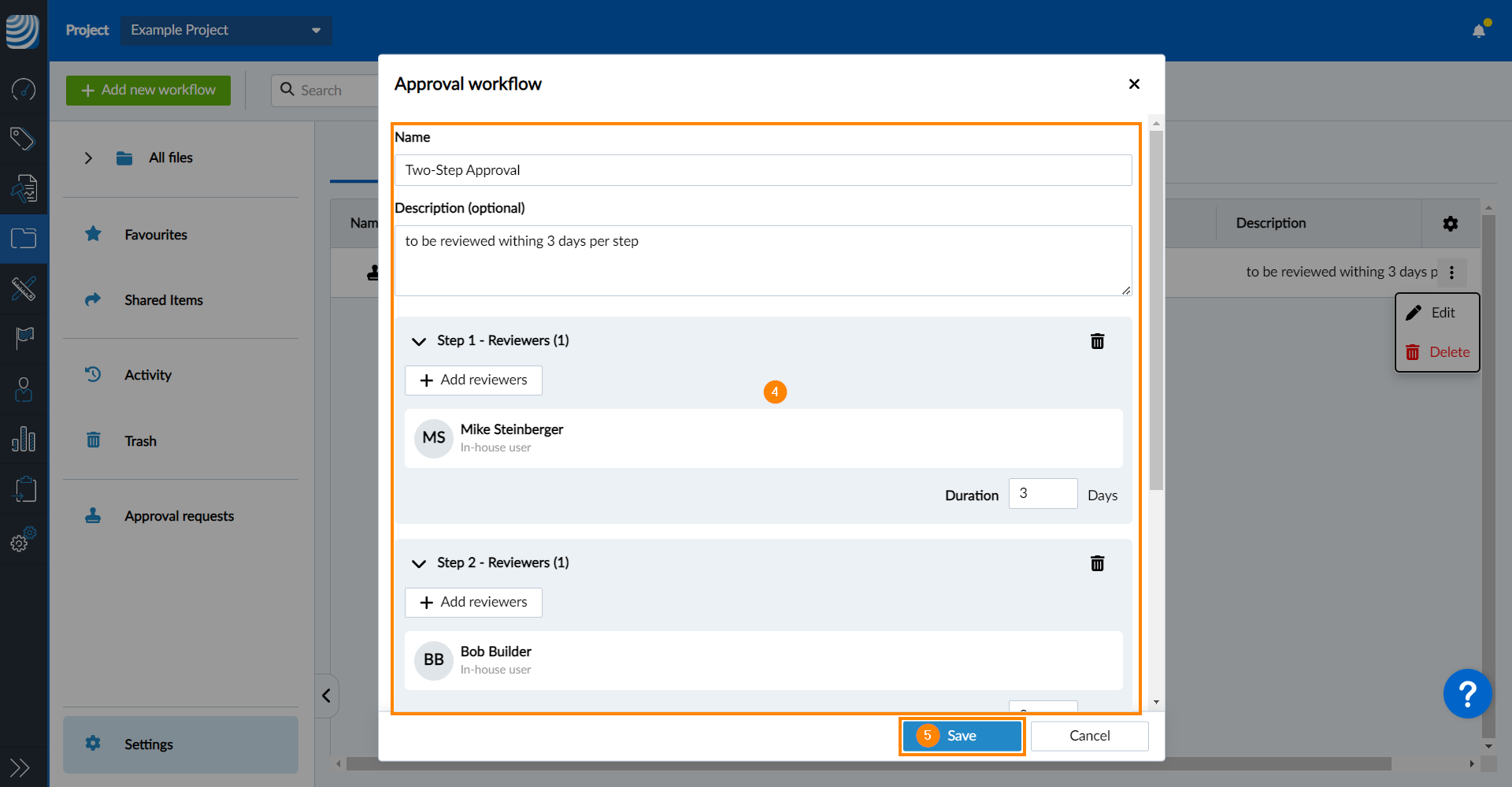Open the ruler and pencil icon in sidebar
Image resolution: width=1512 pixels, height=787 pixels.
(x=24, y=288)
